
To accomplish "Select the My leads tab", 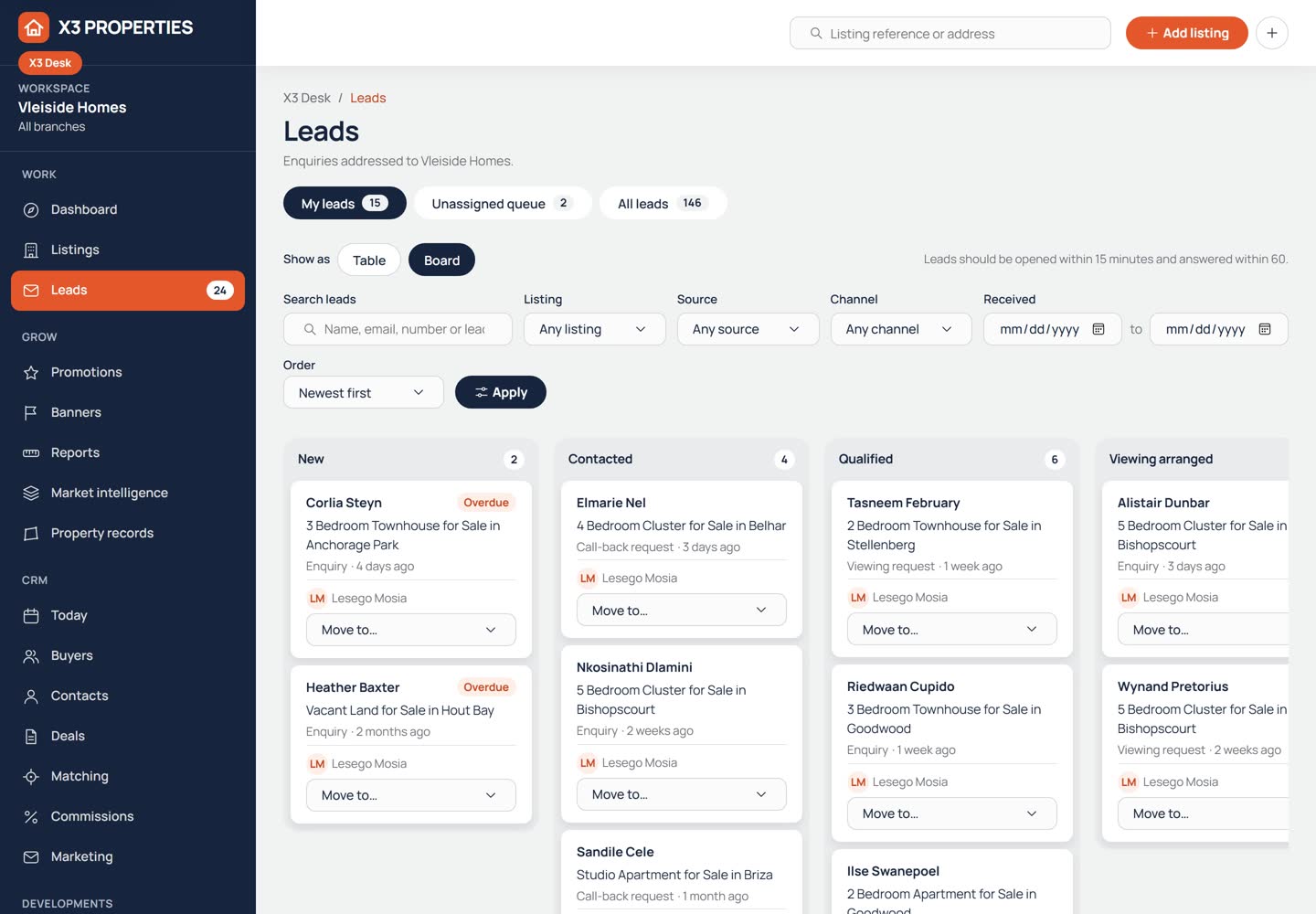I will click(345, 203).
